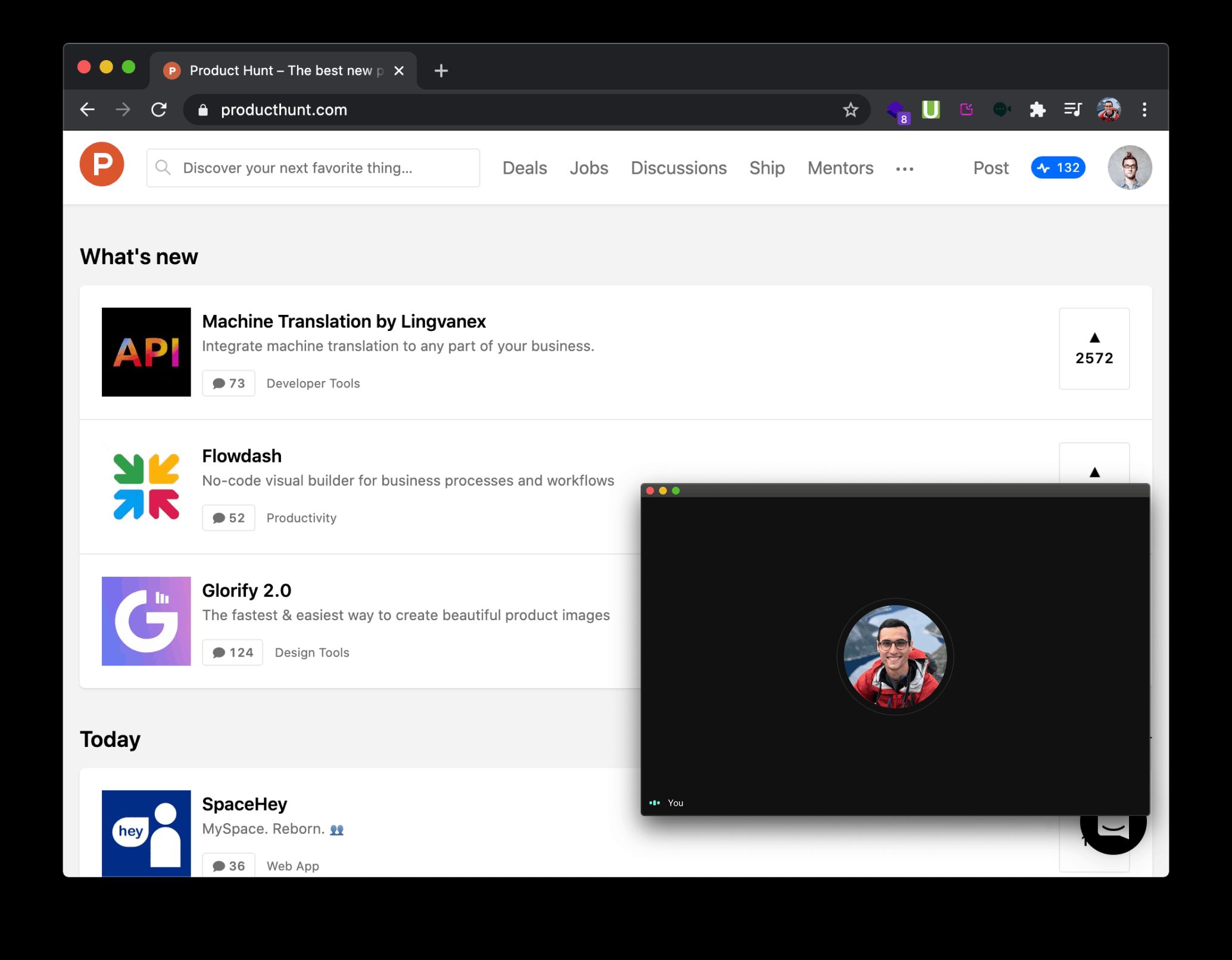Open the Glorify 2.0 product link
This screenshot has width=1232, height=960.
tap(247, 590)
